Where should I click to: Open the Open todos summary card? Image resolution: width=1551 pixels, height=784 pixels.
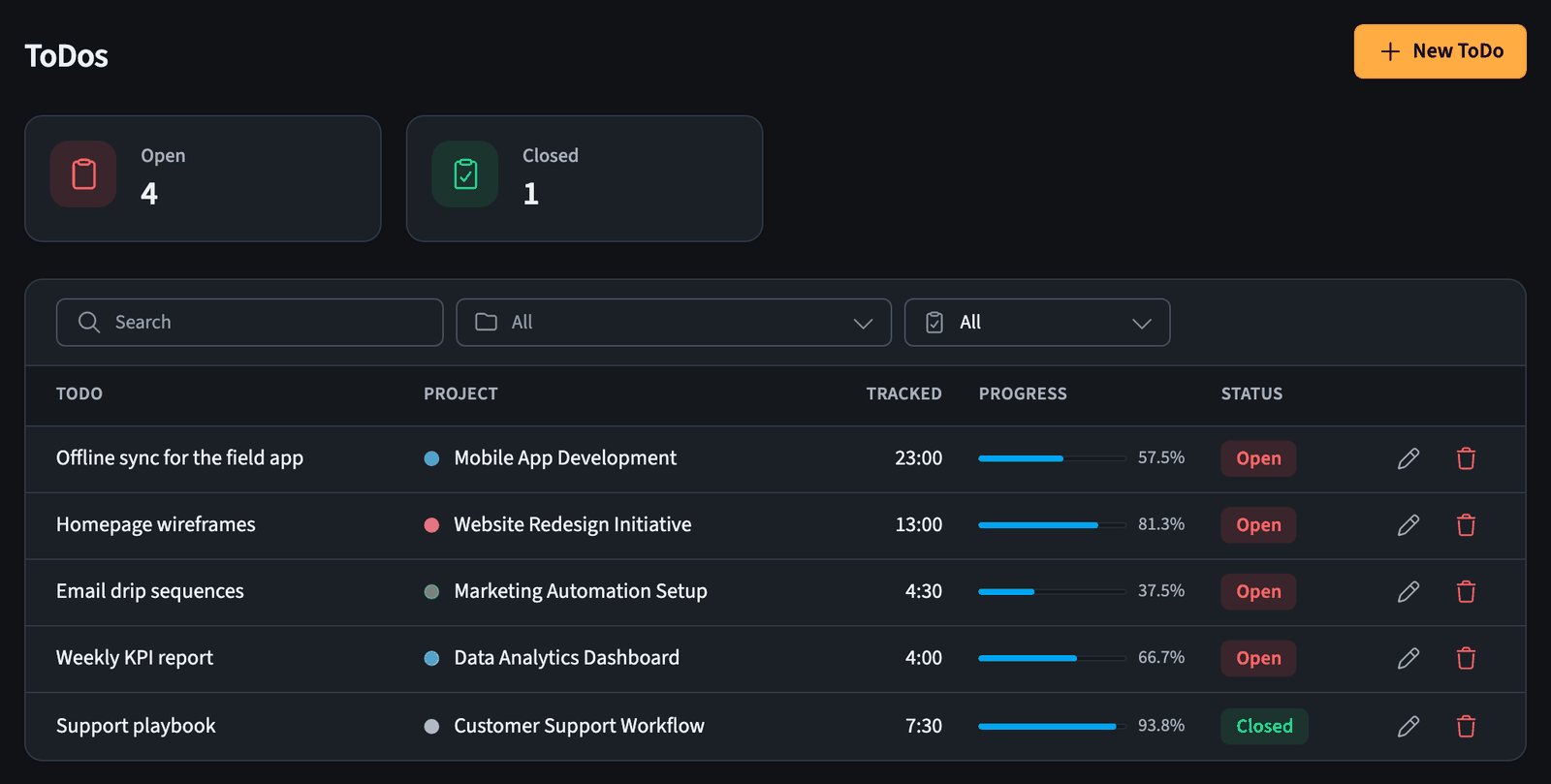point(203,178)
